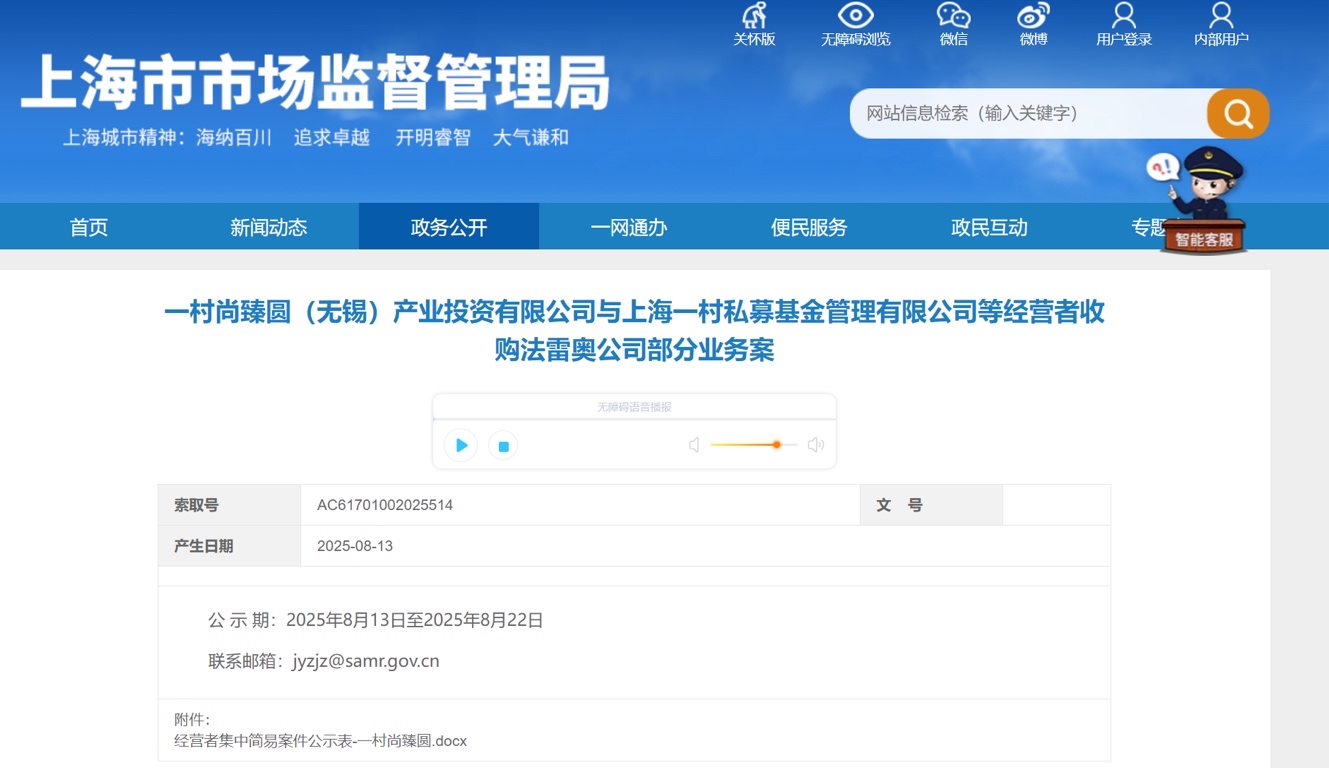The height and width of the screenshot is (768, 1329).
Task: Open 无障碍浏览 eye icon
Action: pyautogui.click(x=855, y=25)
